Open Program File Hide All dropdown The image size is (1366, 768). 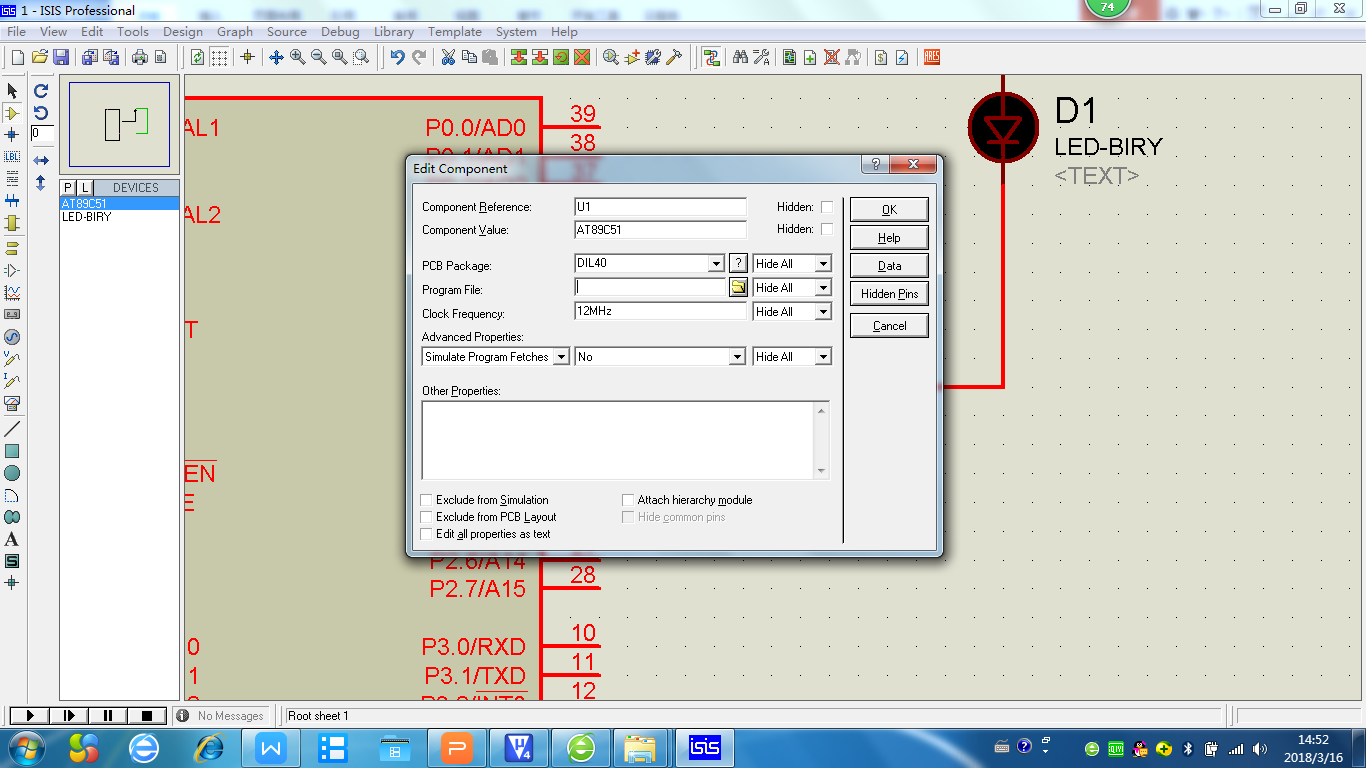point(823,288)
